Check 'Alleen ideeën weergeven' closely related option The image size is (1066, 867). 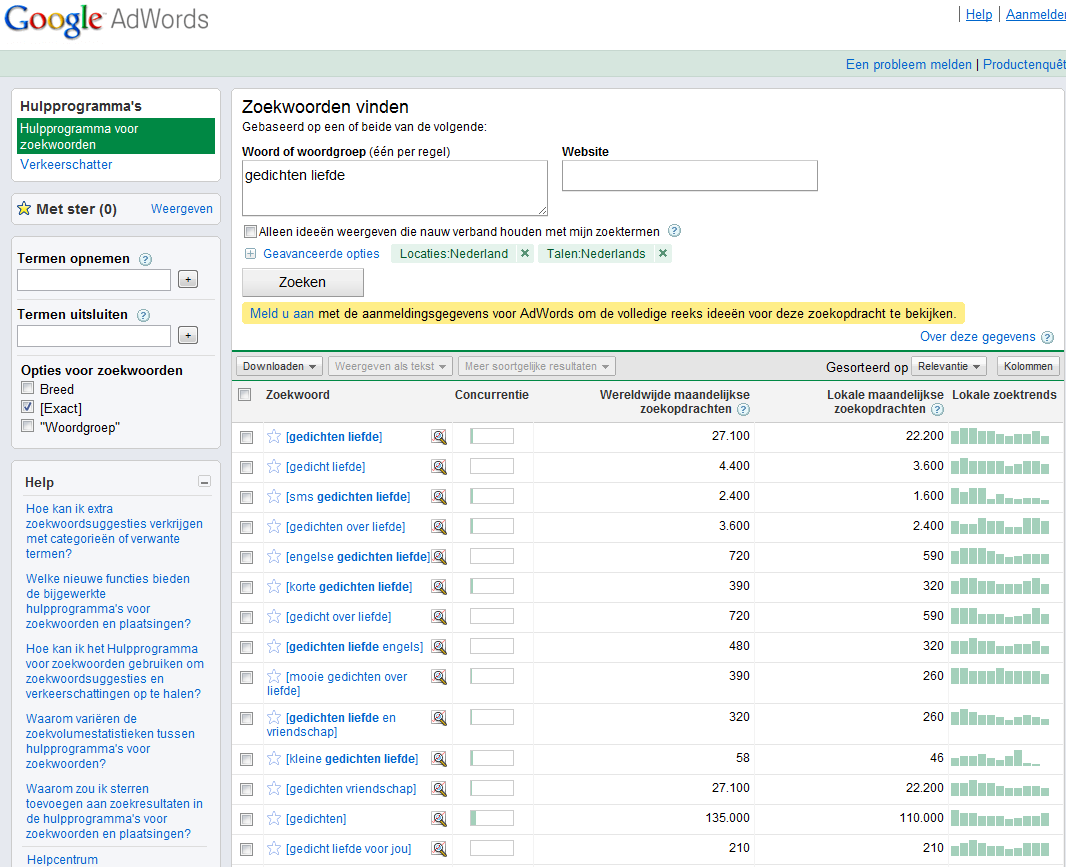pyautogui.click(x=250, y=231)
